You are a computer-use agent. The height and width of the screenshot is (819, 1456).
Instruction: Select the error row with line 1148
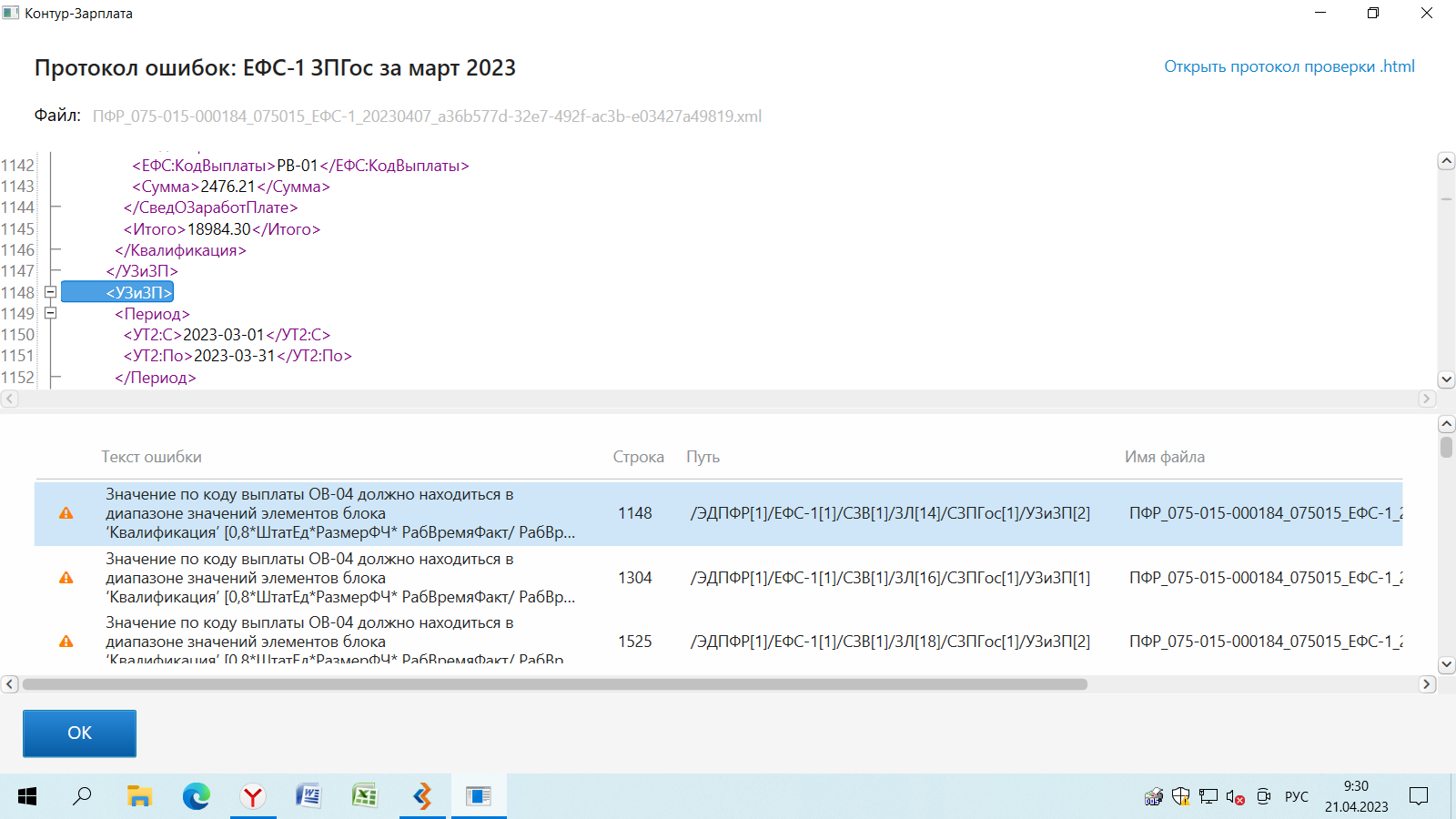718,513
